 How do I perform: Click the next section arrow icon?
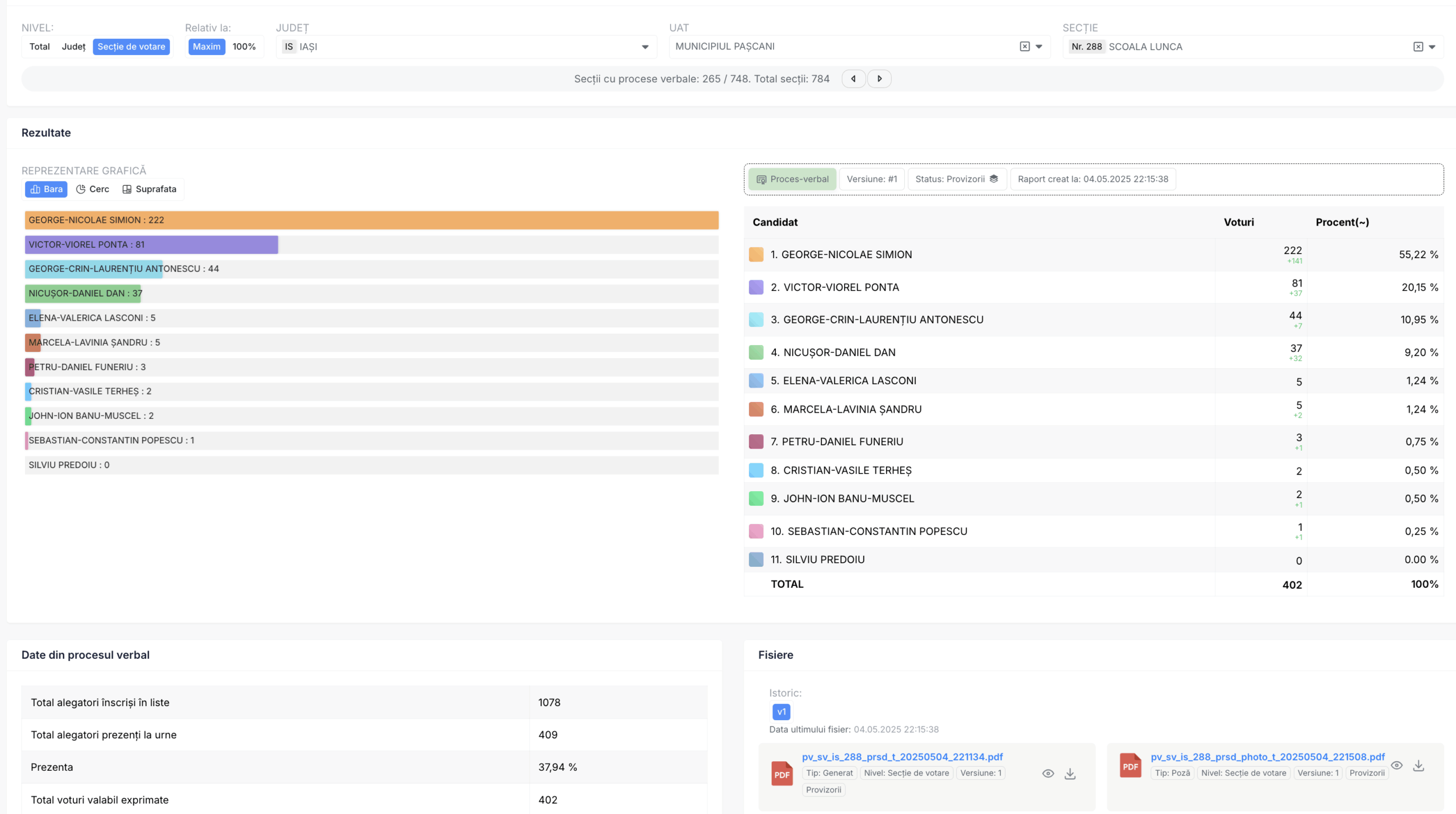pyautogui.click(x=879, y=79)
